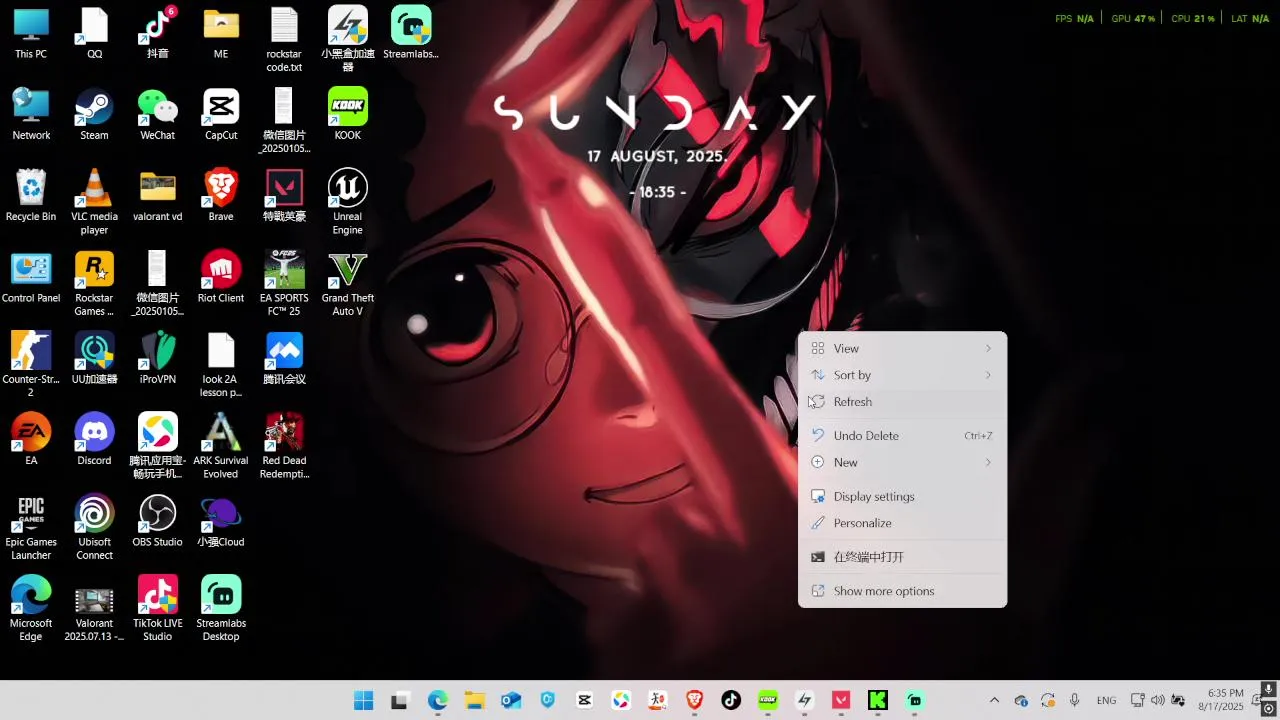Open the Windows Start menu
Image resolution: width=1280 pixels, height=720 pixels.
coord(363,700)
